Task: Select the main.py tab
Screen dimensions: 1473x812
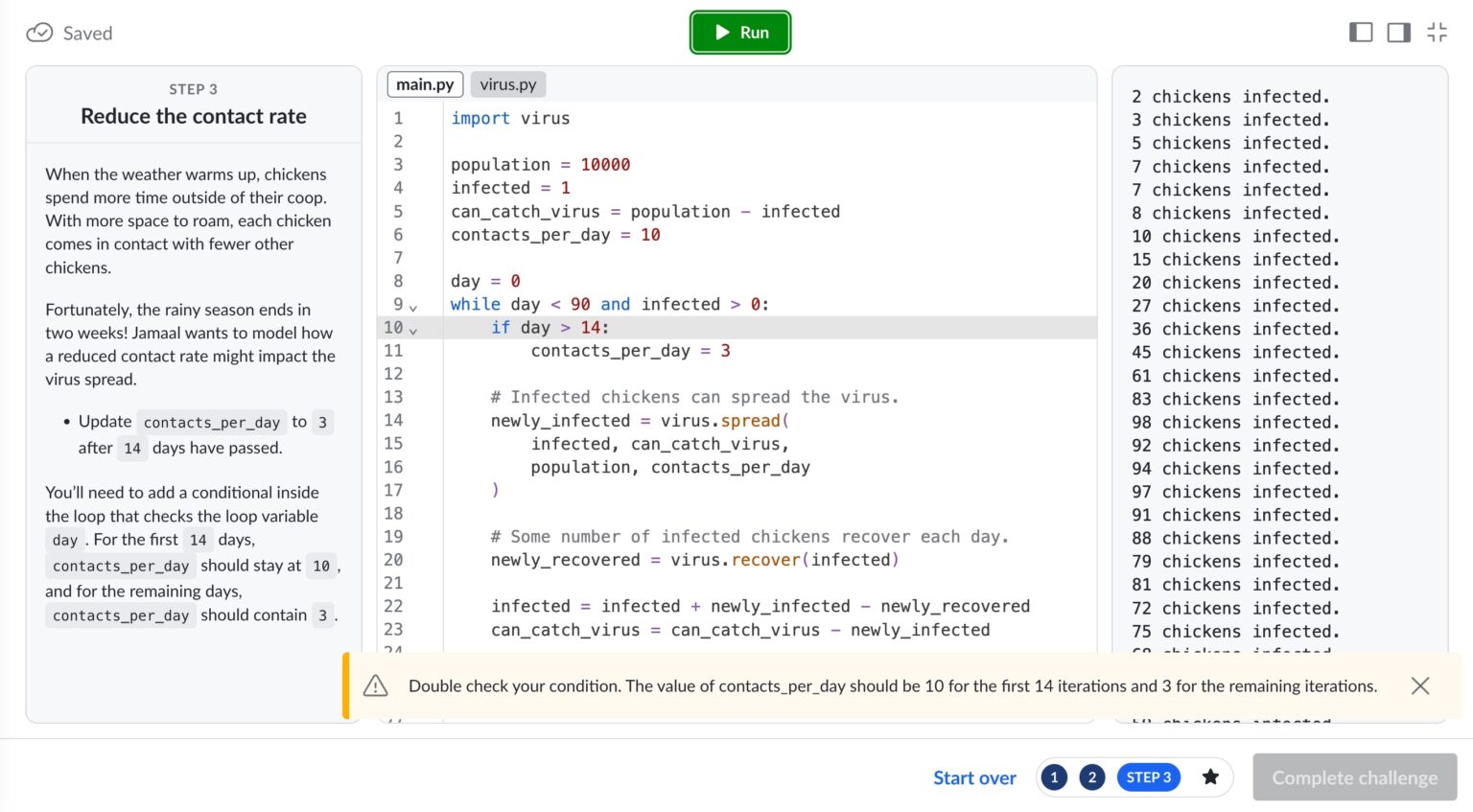Action: click(425, 84)
